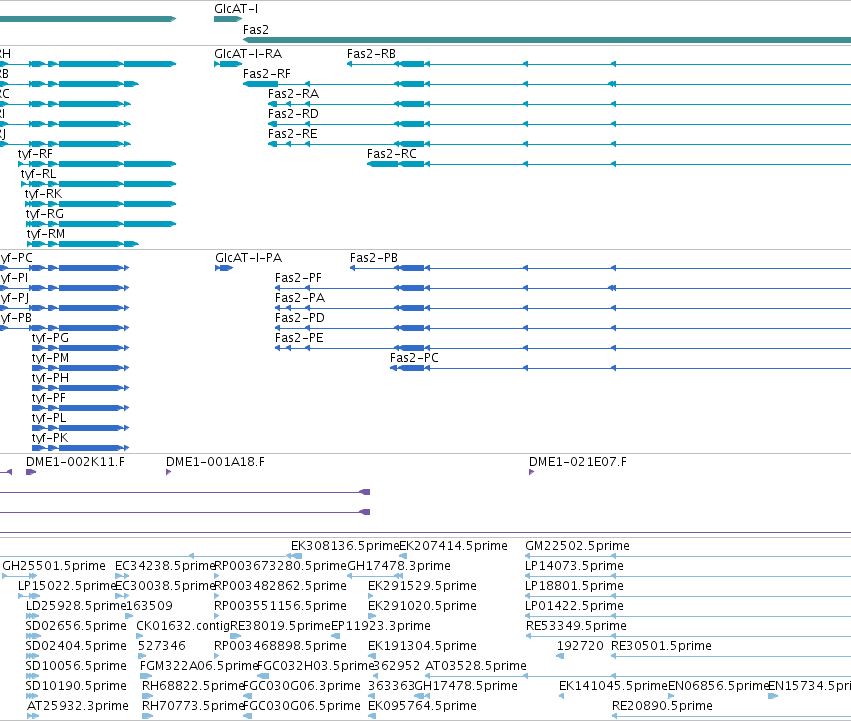The width and height of the screenshot is (851, 721).
Task: Click the RP003482862.5prime EST label
Action: coord(281,586)
